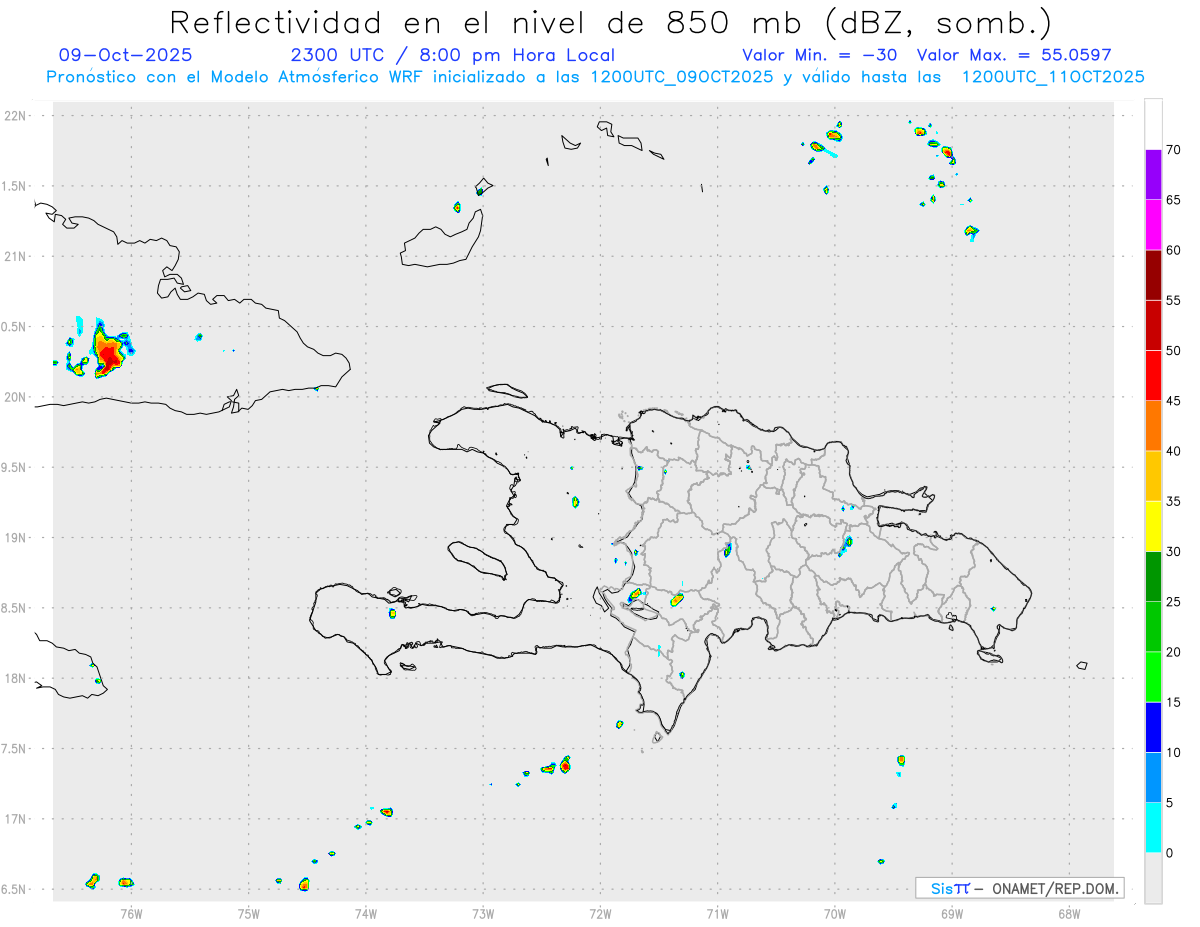Screen dimensions: 1200x927
Task: Select the '68W' longitude label
Action: [x=1069, y=913]
